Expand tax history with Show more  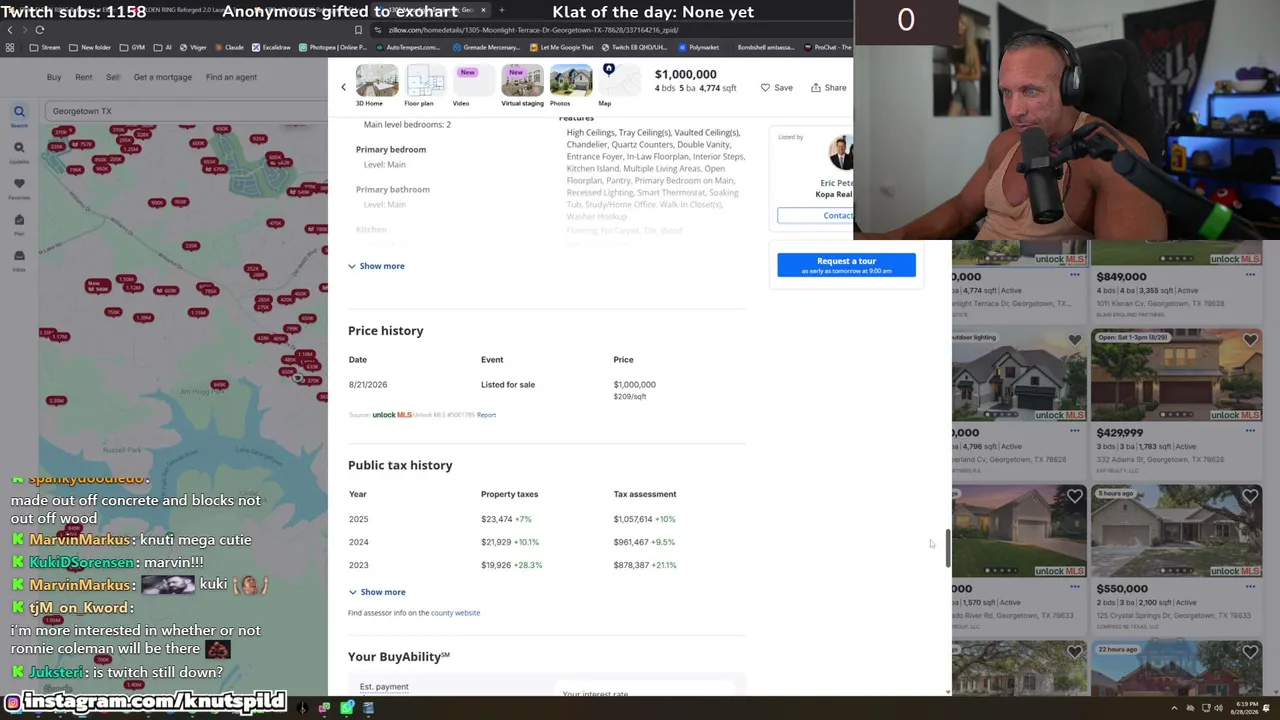[376, 592]
